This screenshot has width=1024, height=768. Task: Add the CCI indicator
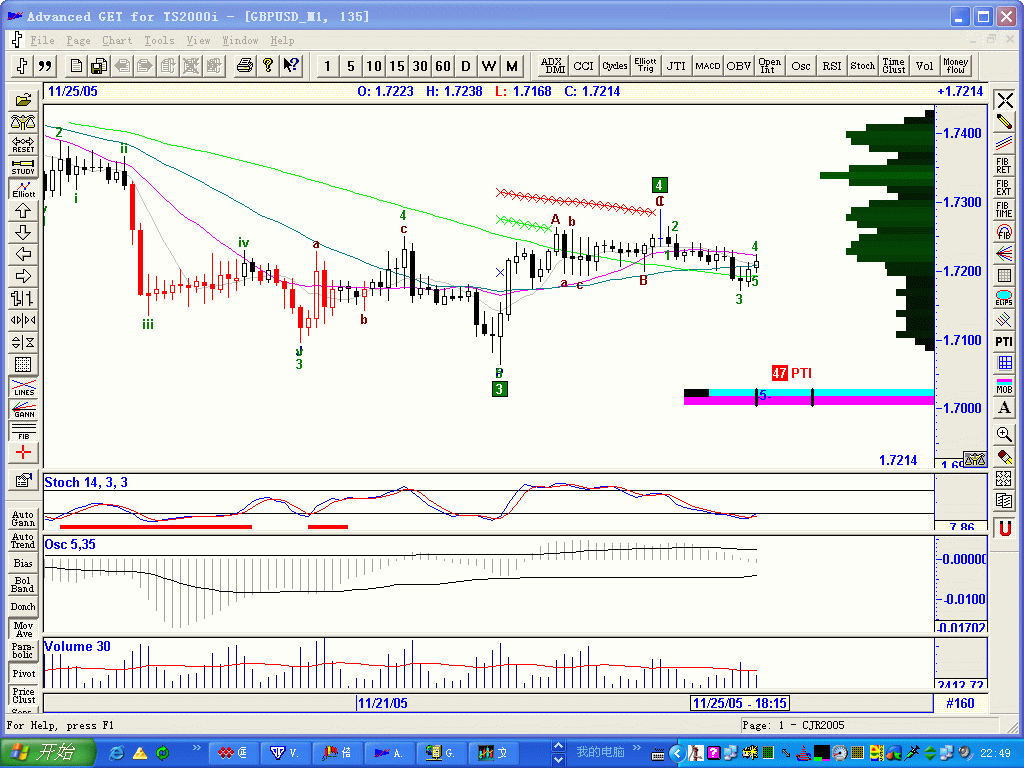[583, 65]
